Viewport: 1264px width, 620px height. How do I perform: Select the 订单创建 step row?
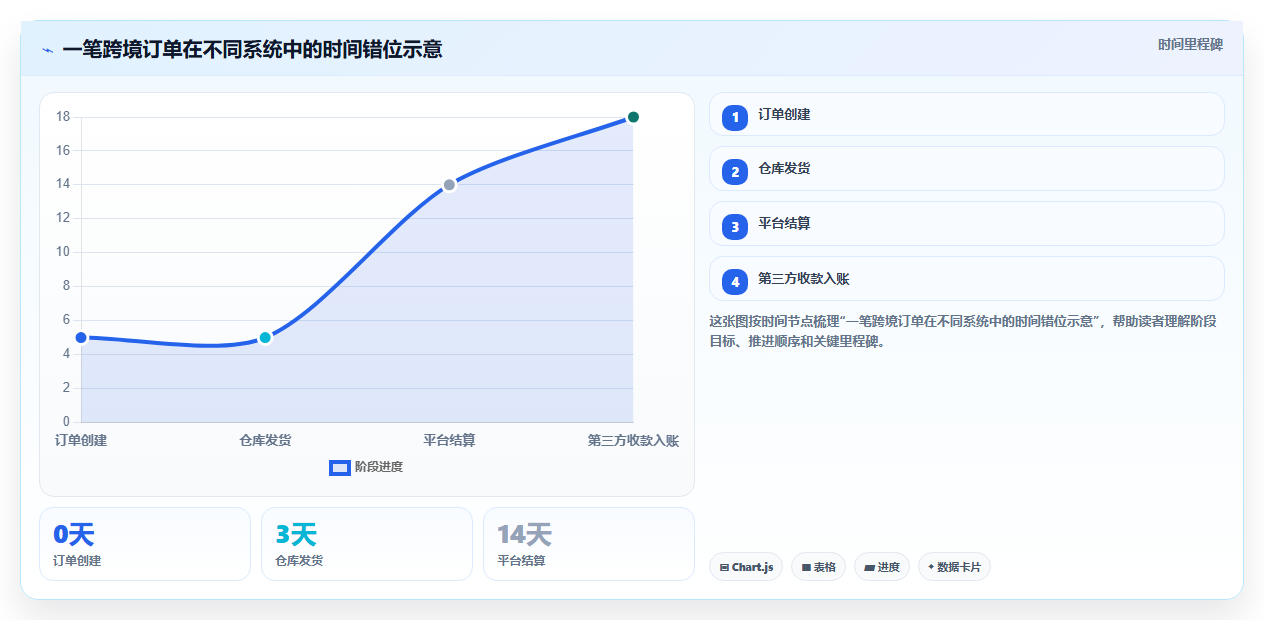[966, 114]
